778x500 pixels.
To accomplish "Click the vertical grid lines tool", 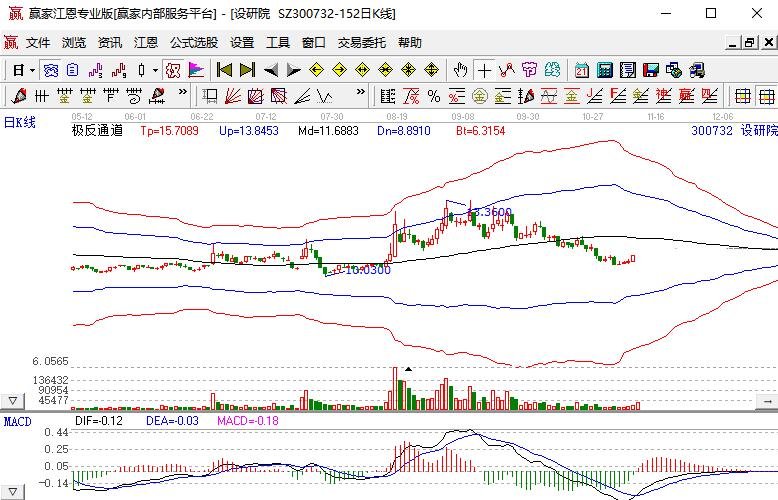I will click(42, 96).
